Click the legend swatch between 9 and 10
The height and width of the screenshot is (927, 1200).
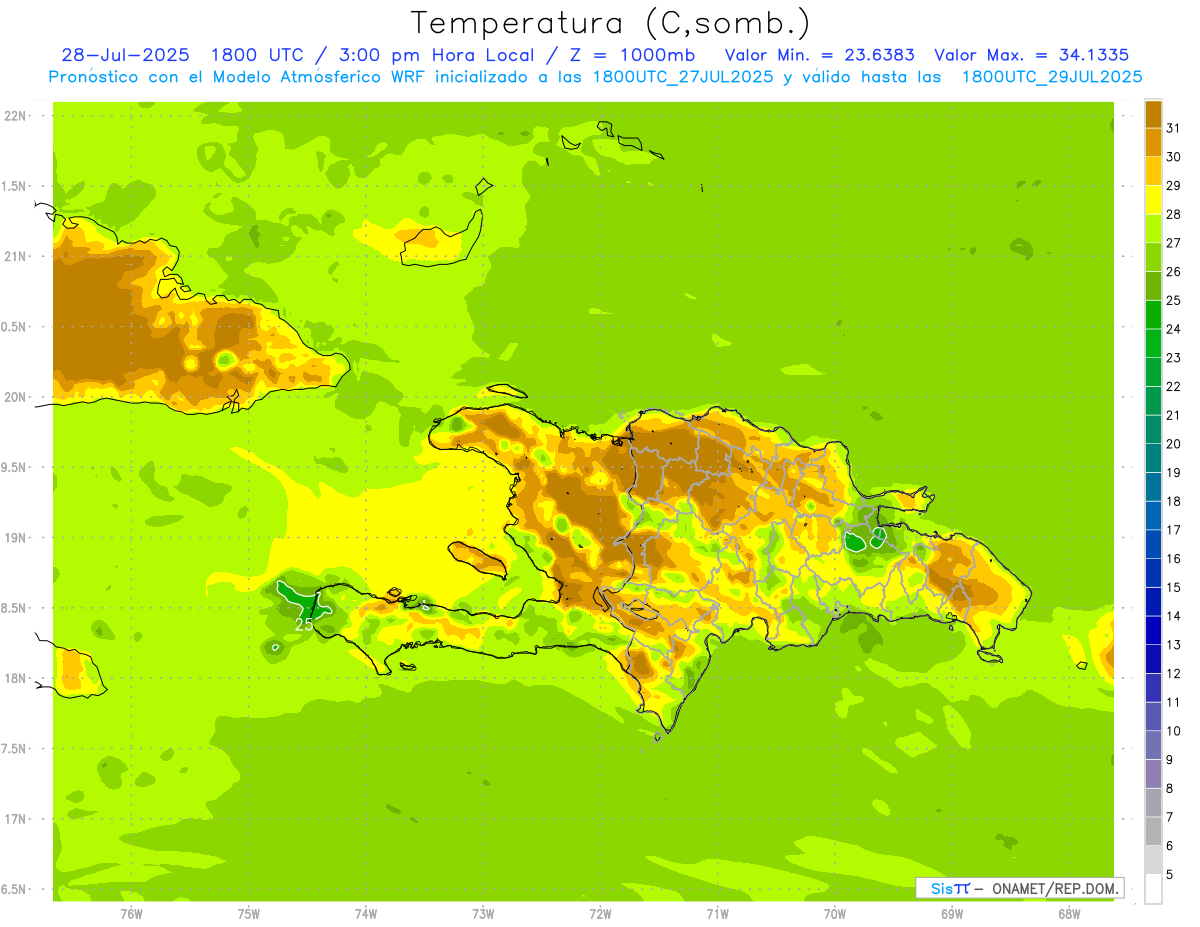[x=1153, y=746]
